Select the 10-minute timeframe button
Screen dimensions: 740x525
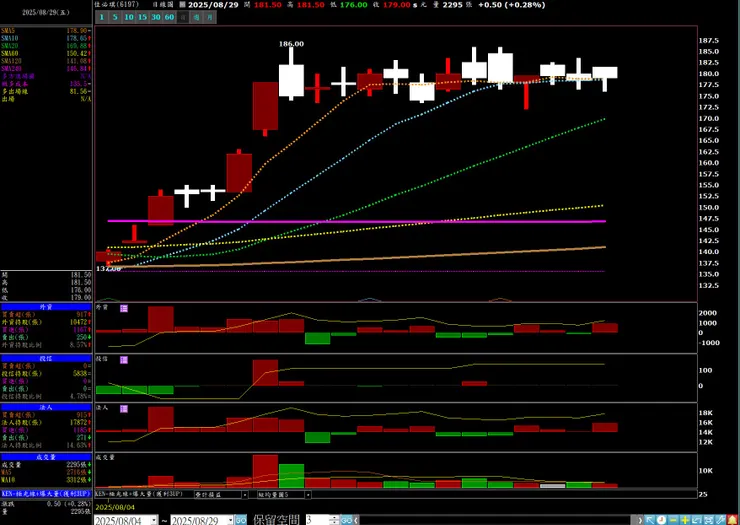[x=129, y=17]
